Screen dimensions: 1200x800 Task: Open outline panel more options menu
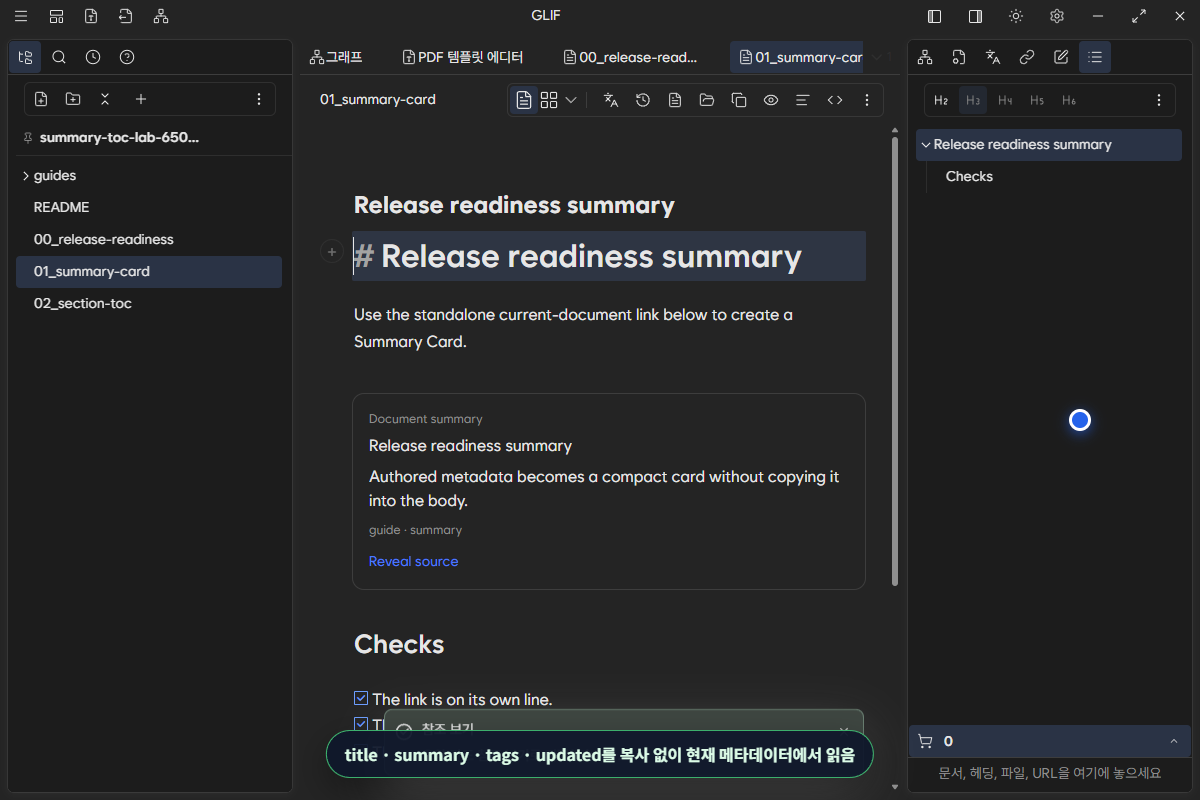(x=1159, y=100)
